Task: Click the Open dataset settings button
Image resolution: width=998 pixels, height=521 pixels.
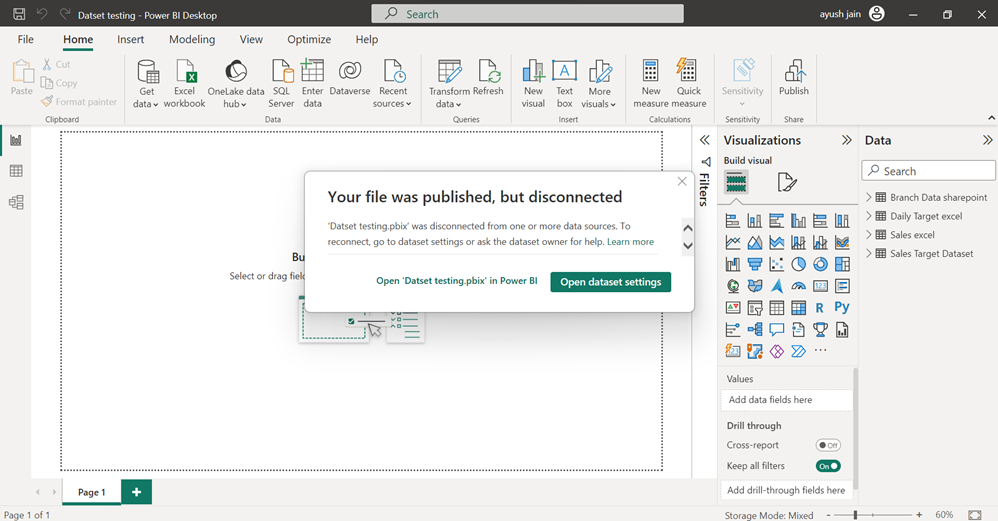Action: 610,282
